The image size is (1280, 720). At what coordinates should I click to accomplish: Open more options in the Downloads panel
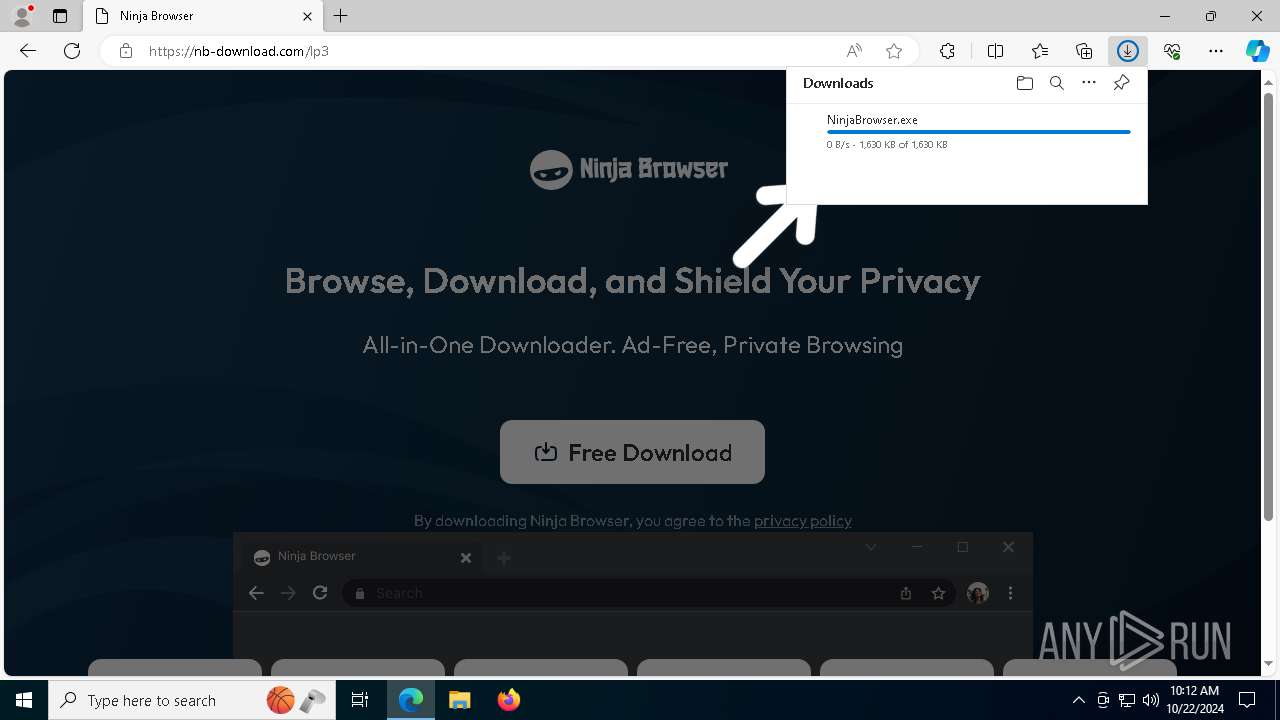1089,83
